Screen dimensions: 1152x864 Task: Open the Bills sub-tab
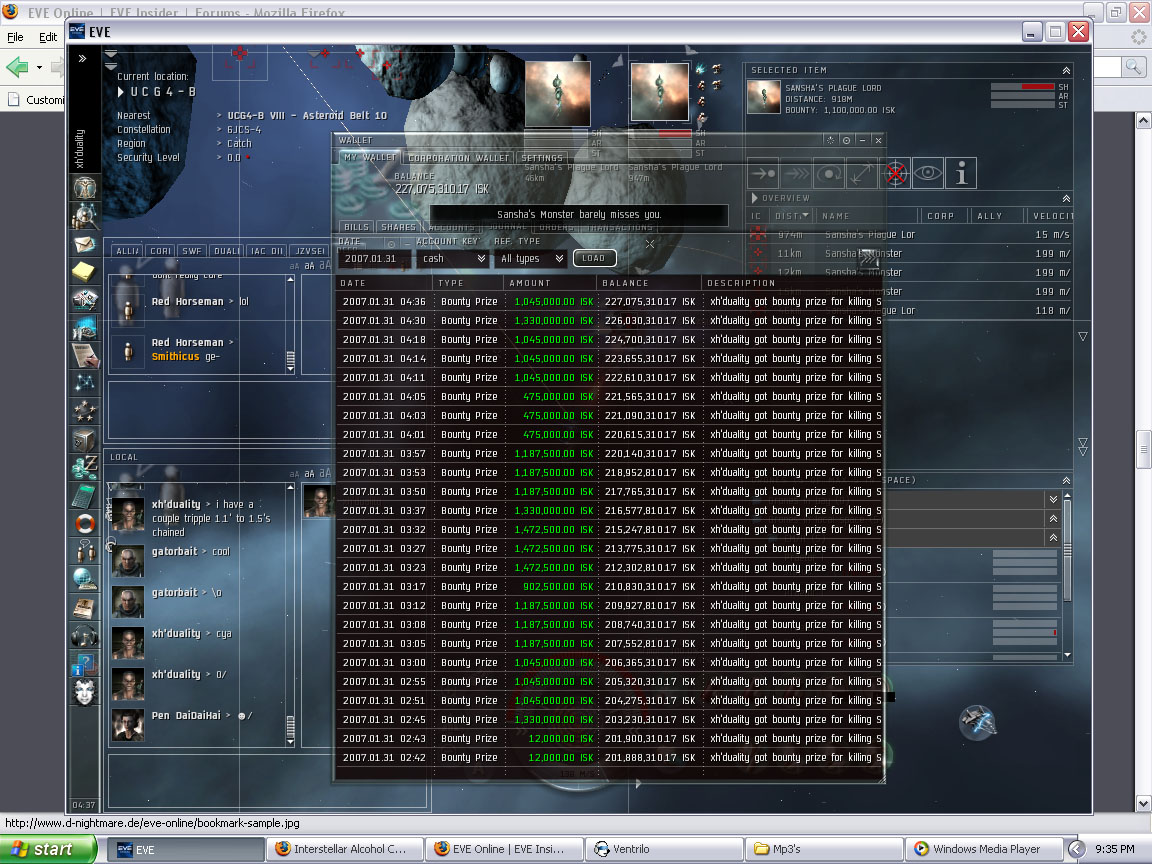click(356, 227)
